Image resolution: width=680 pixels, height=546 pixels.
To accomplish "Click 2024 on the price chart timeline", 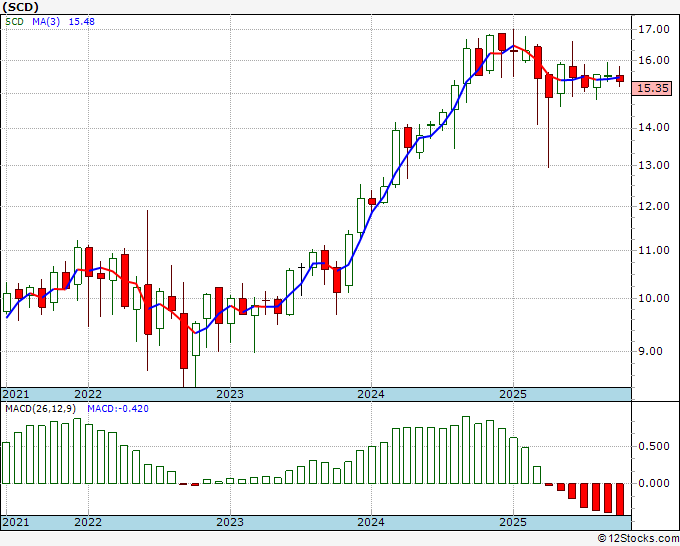I will [x=371, y=394].
